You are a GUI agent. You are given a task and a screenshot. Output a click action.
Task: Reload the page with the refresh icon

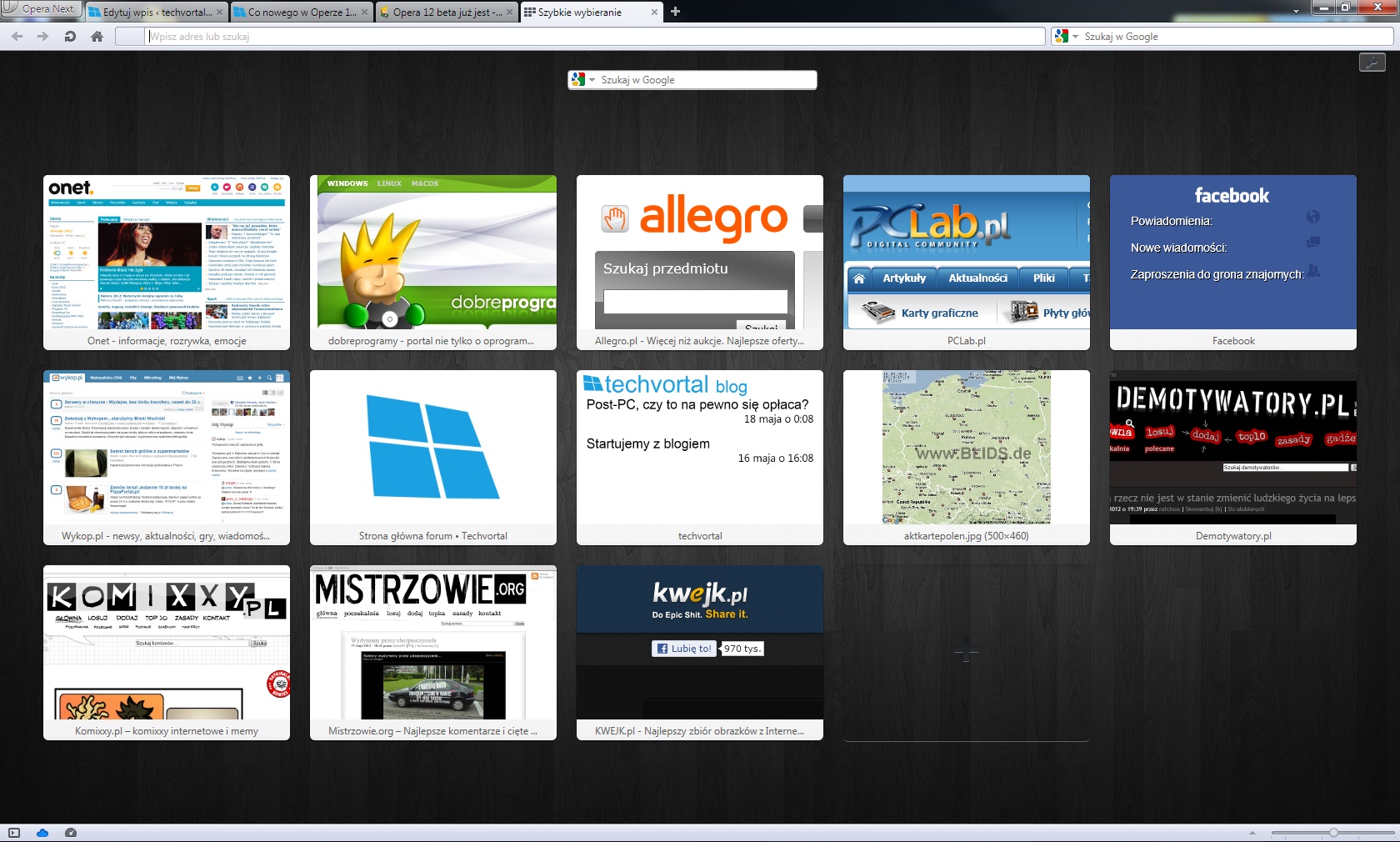point(70,37)
